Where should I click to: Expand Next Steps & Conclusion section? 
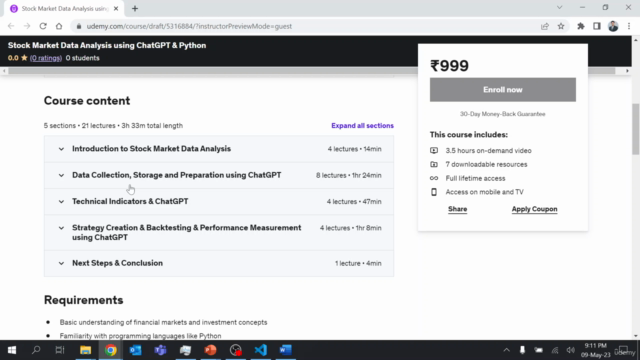(x=219, y=263)
